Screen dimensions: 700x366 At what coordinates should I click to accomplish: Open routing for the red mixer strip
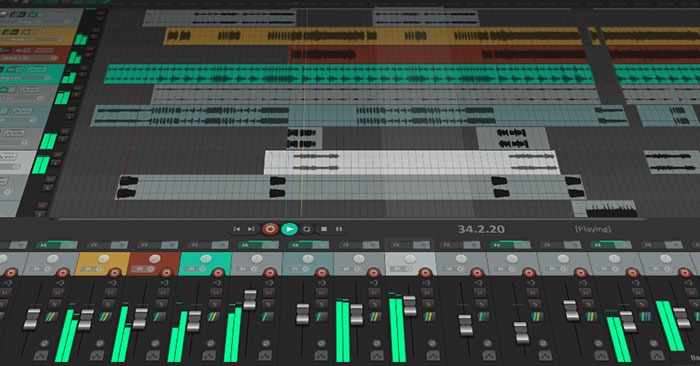coord(159,317)
